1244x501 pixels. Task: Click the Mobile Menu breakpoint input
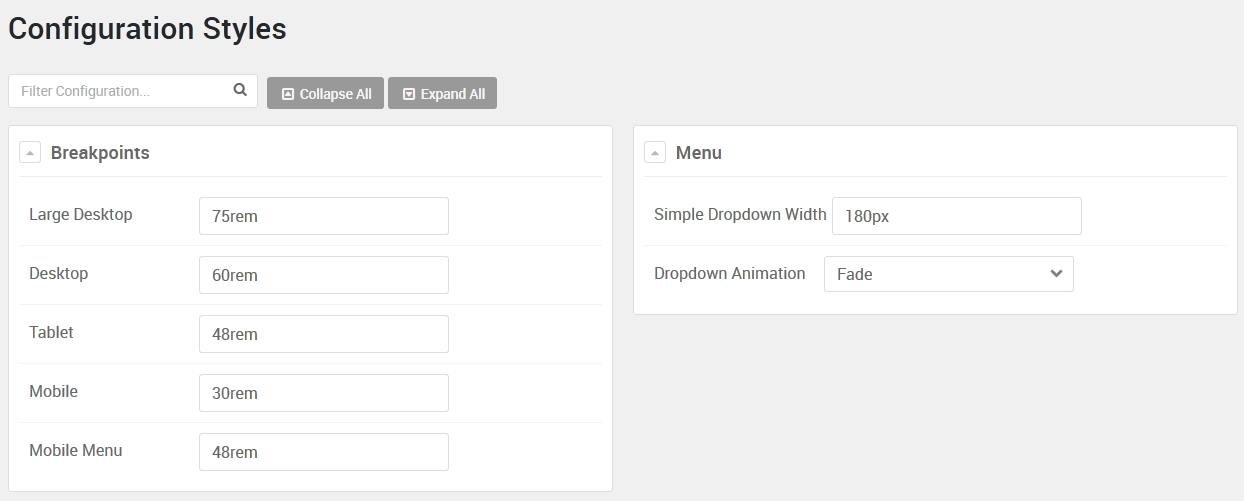[x=323, y=452]
